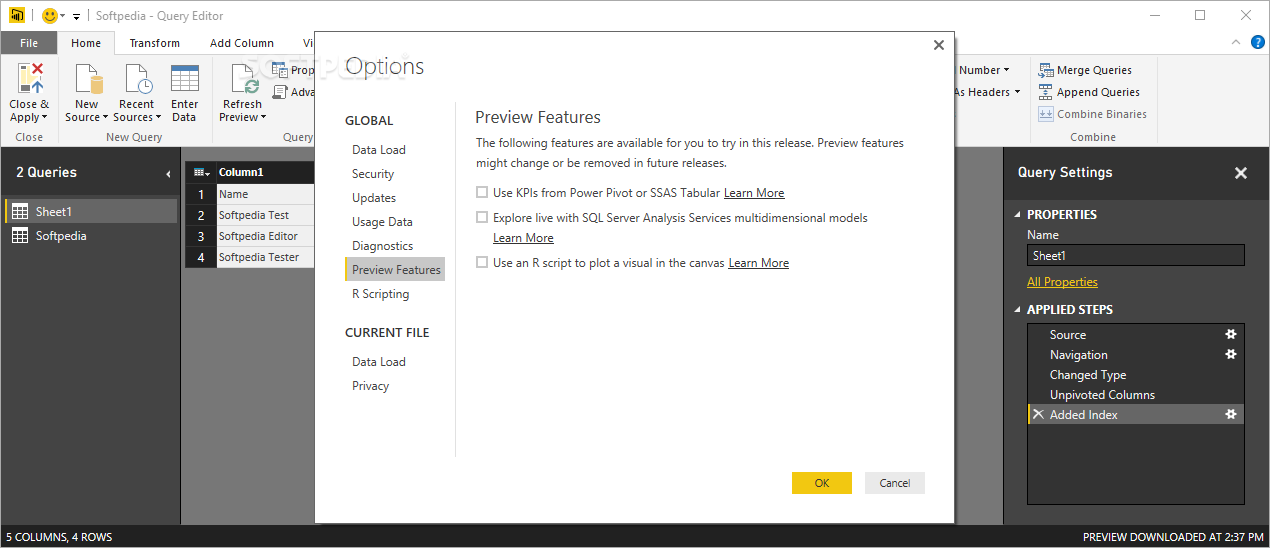Open the Updates options page
This screenshot has width=1270, height=548.
coord(374,198)
